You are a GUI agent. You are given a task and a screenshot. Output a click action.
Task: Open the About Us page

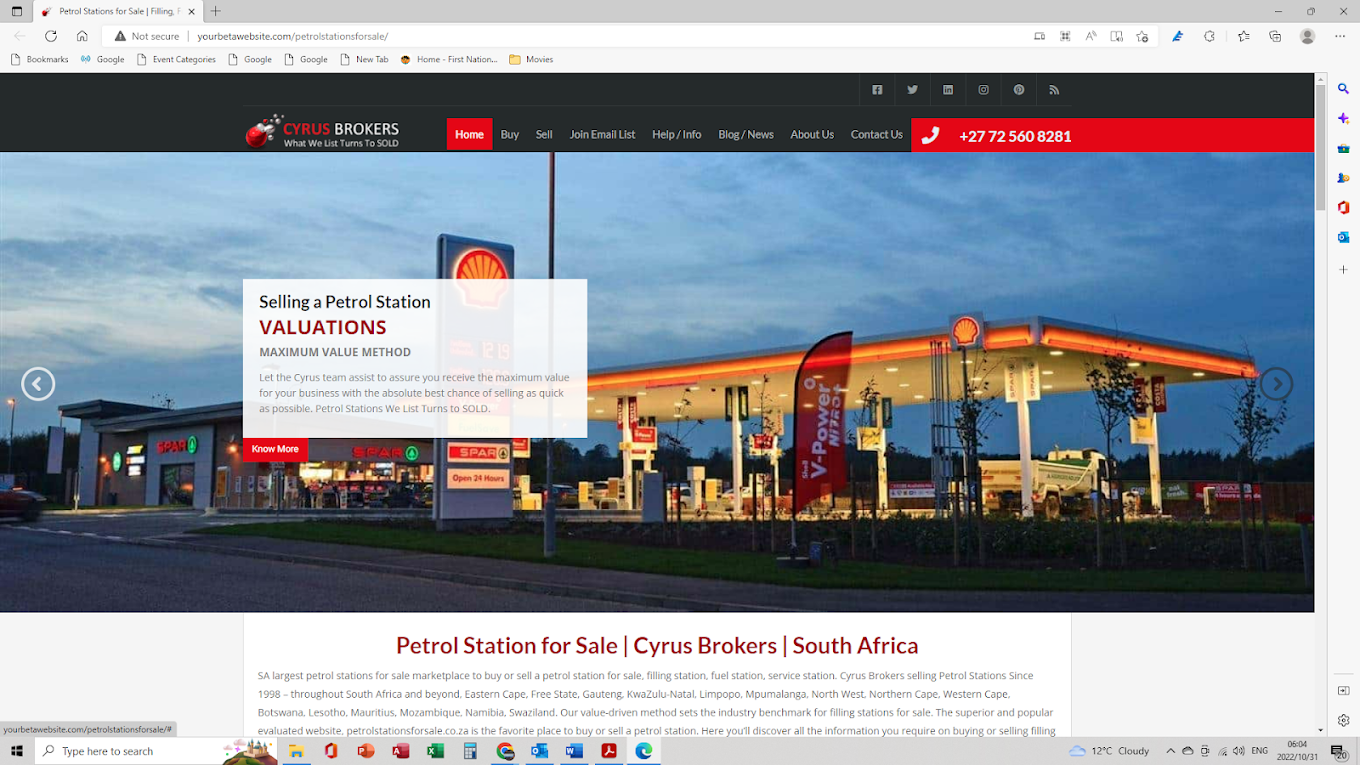(812, 134)
